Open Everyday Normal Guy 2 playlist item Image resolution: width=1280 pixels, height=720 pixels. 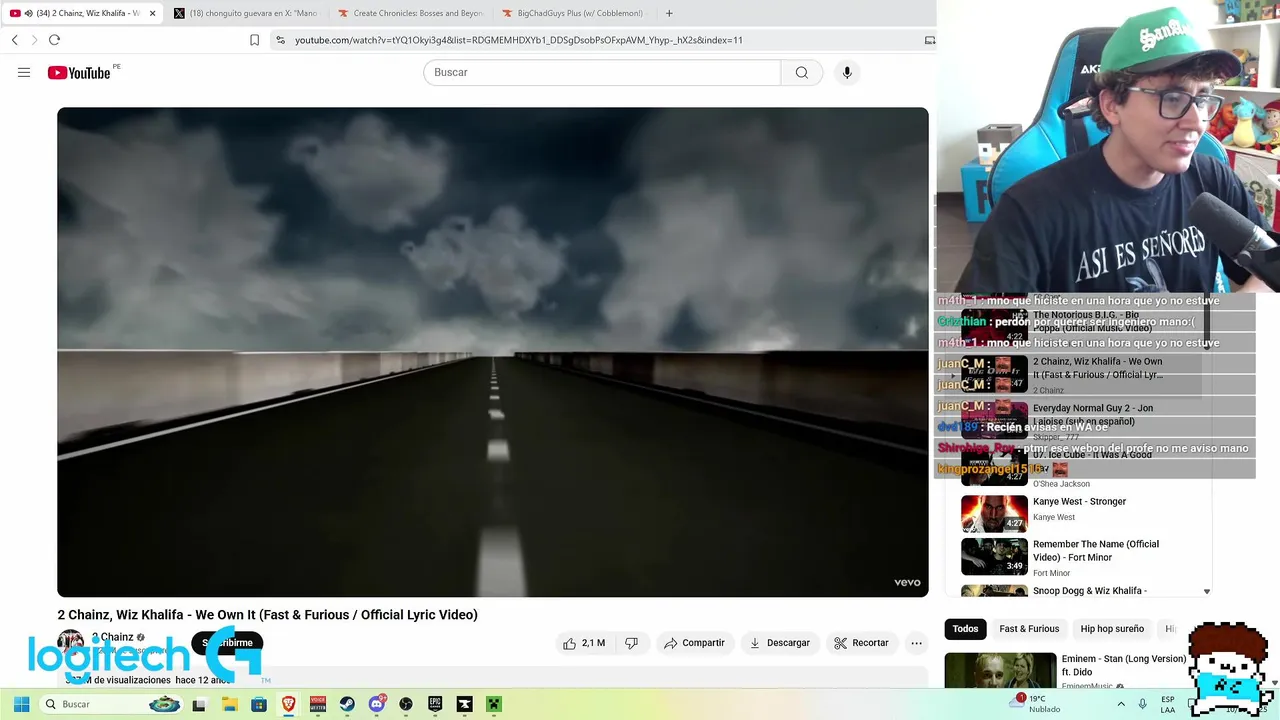click(x=1093, y=414)
